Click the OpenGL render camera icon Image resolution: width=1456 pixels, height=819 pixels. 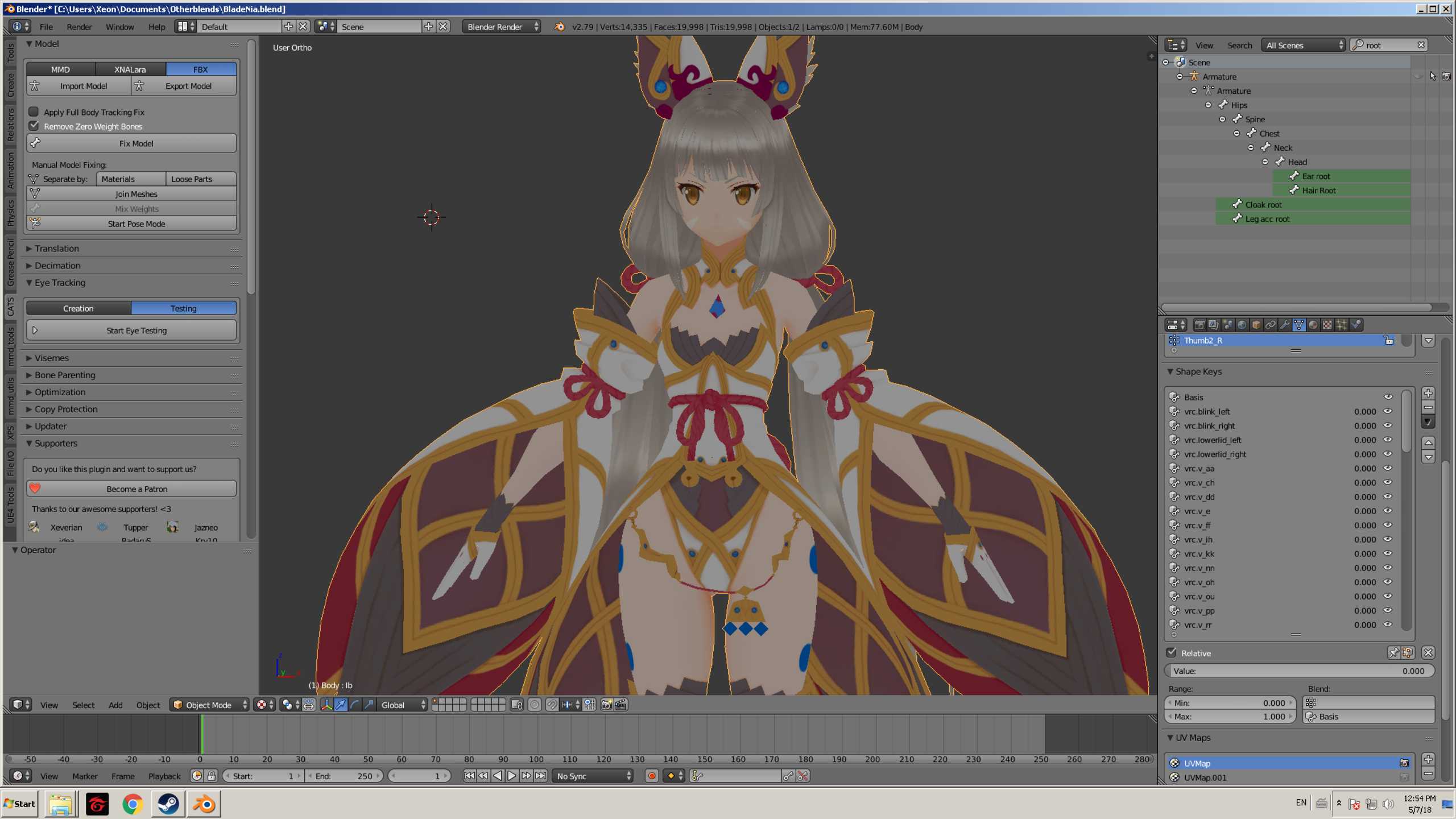pyautogui.click(x=606, y=705)
